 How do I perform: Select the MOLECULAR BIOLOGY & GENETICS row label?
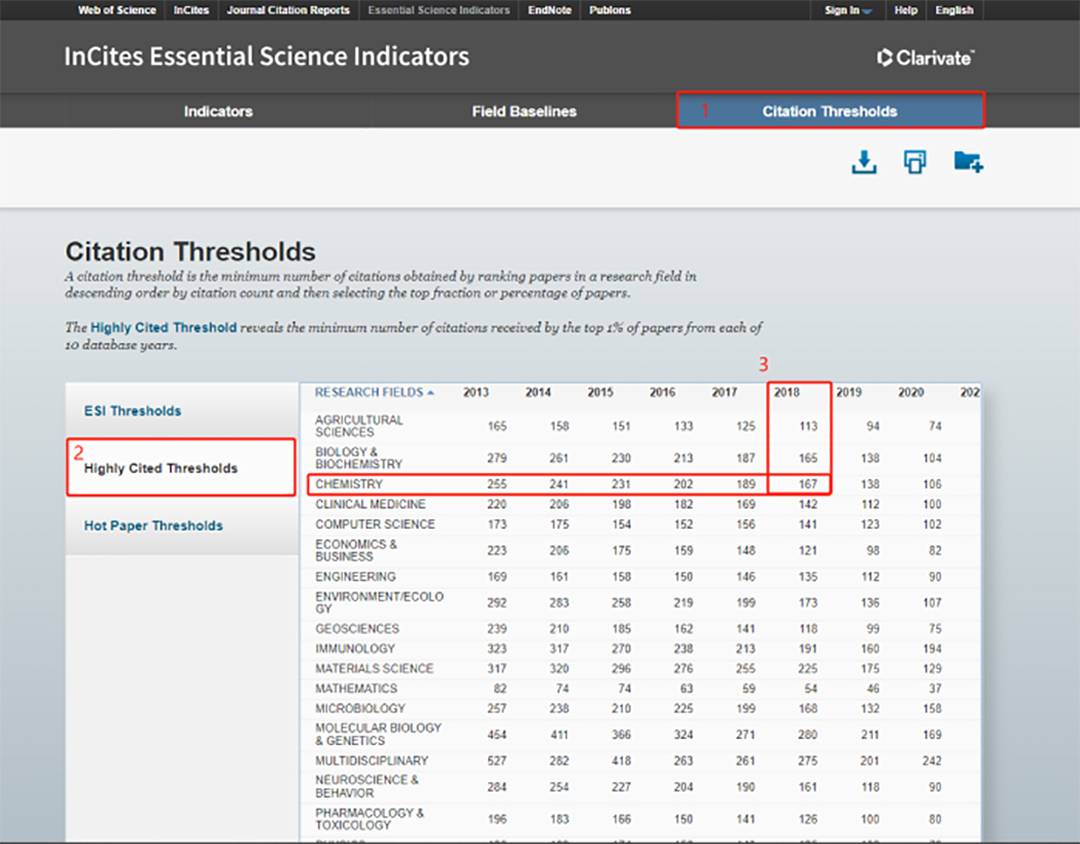[x=378, y=734]
